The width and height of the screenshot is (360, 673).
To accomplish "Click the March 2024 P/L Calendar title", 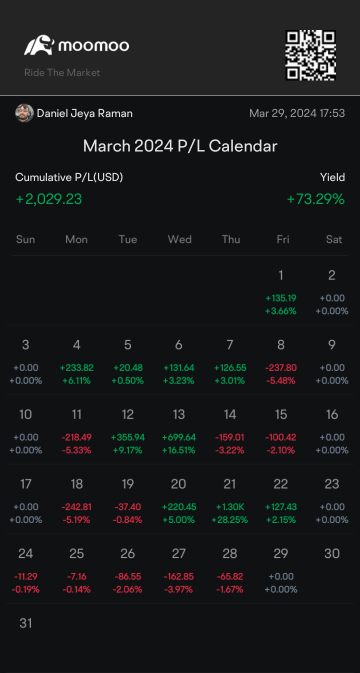I will pos(180,146).
